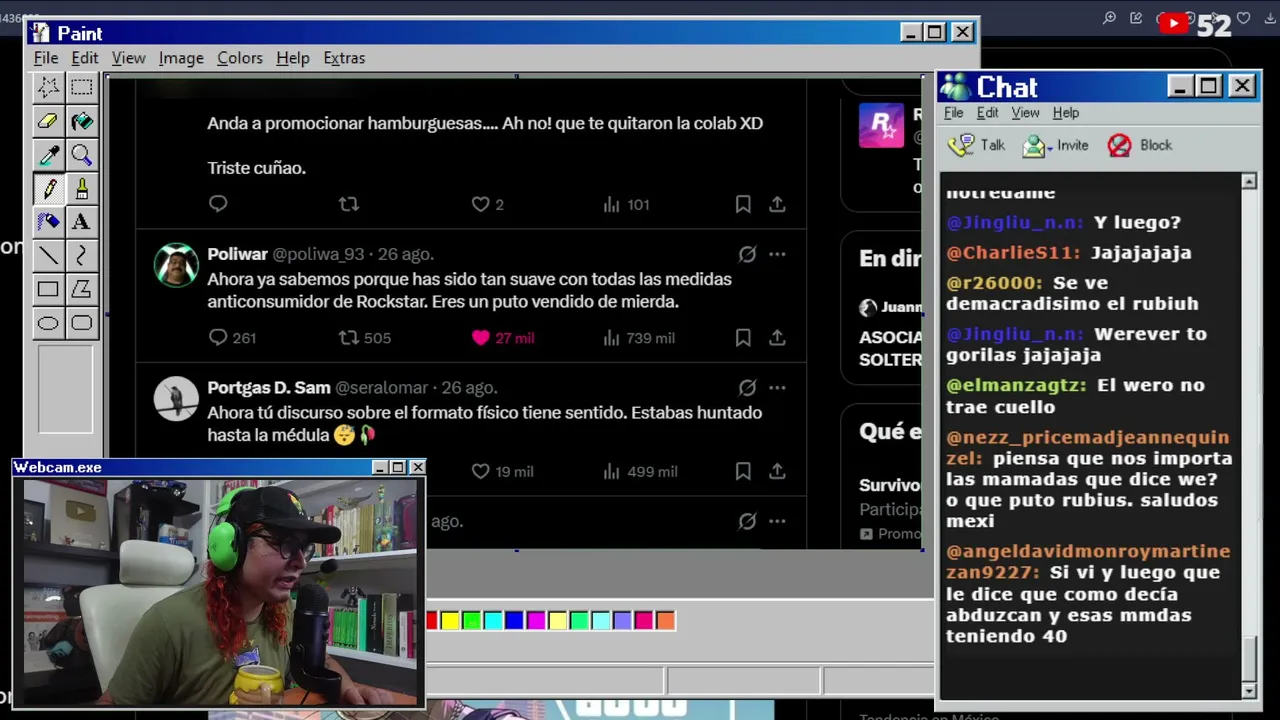Click the Invite button in Chat
Viewport: 1280px width, 720px height.
(x=1055, y=145)
